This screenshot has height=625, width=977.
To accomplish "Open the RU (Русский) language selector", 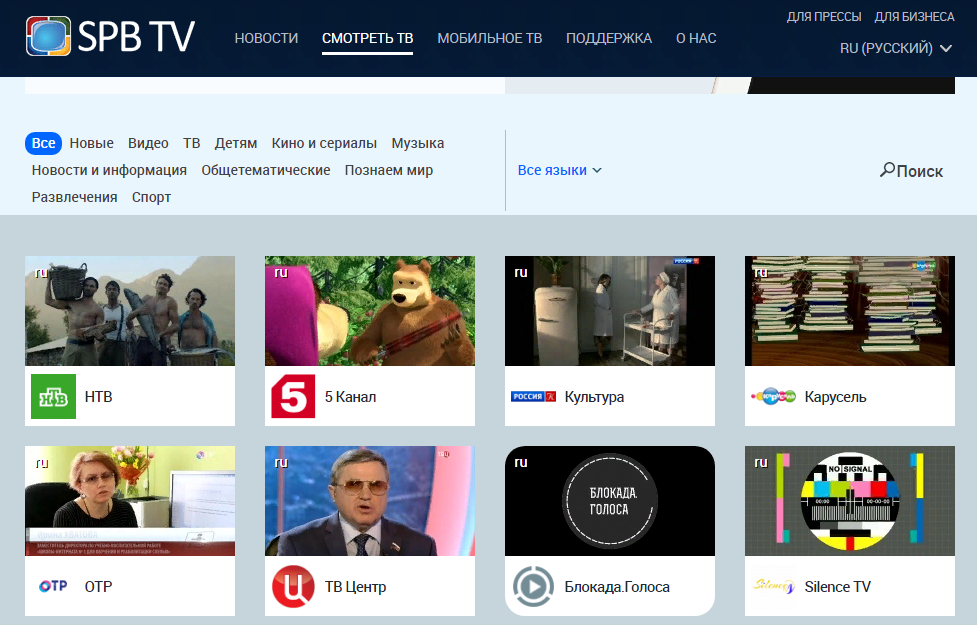I will pyautogui.click(x=895, y=48).
